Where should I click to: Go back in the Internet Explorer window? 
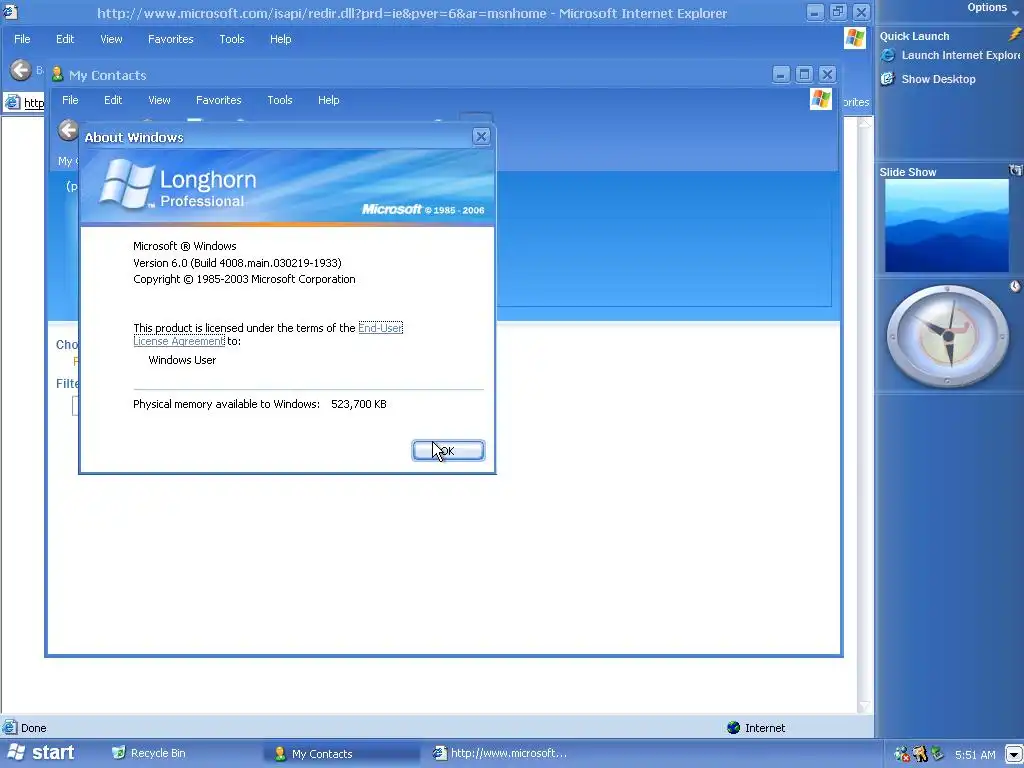pyautogui.click(x=20, y=70)
